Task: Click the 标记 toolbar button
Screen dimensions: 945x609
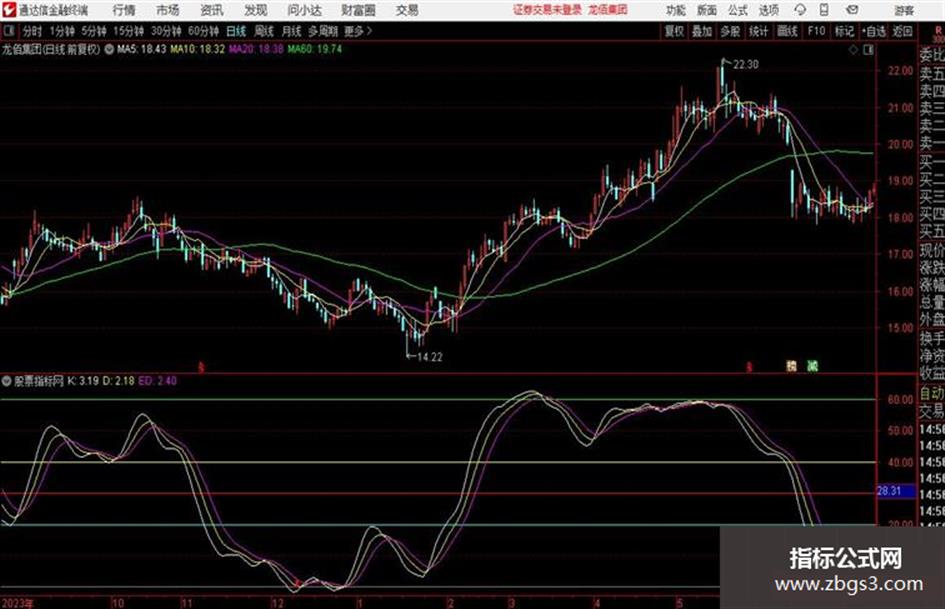Action: coord(844,31)
